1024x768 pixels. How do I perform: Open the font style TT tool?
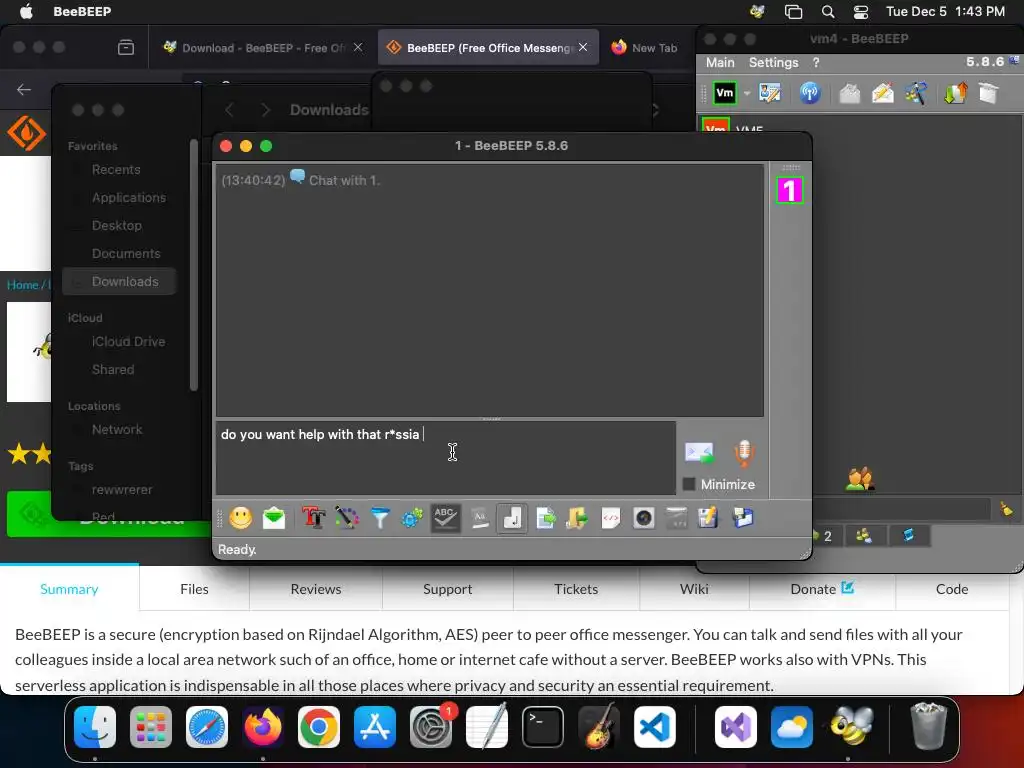click(313, 518)
